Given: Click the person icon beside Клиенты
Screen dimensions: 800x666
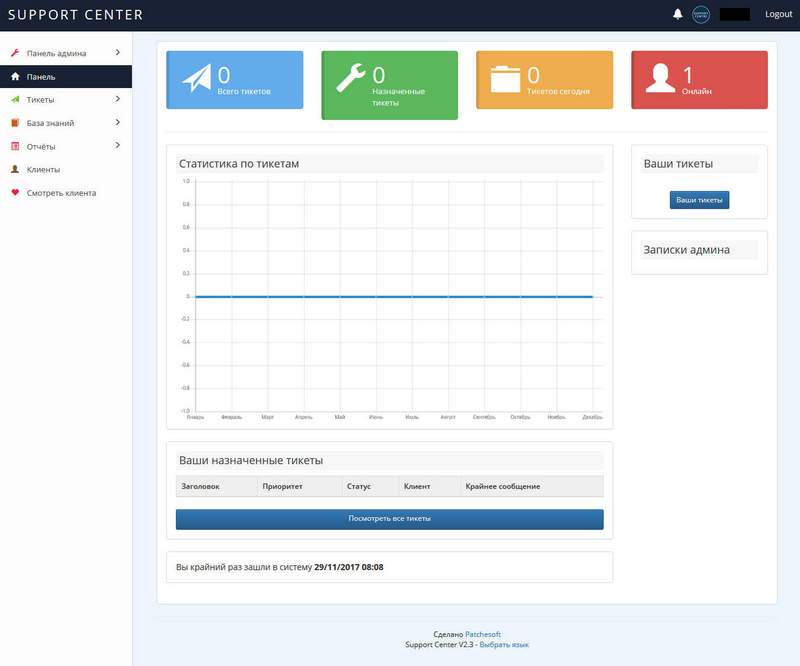Looking at the screenshot, I should point(15,170).
